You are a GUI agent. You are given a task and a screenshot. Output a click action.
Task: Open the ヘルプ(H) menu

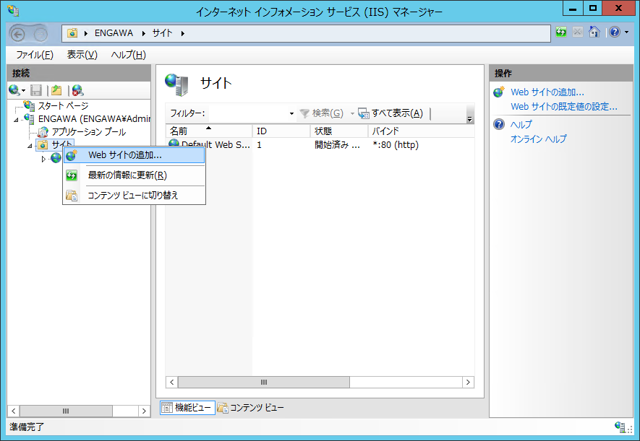[x=128, y=55]
